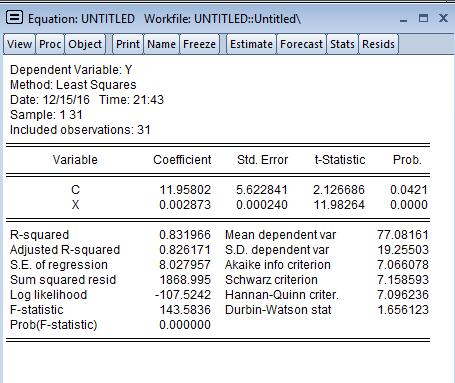Open the Proc menu button
This screenshot has height=383, width=455.
coord(50,44)
